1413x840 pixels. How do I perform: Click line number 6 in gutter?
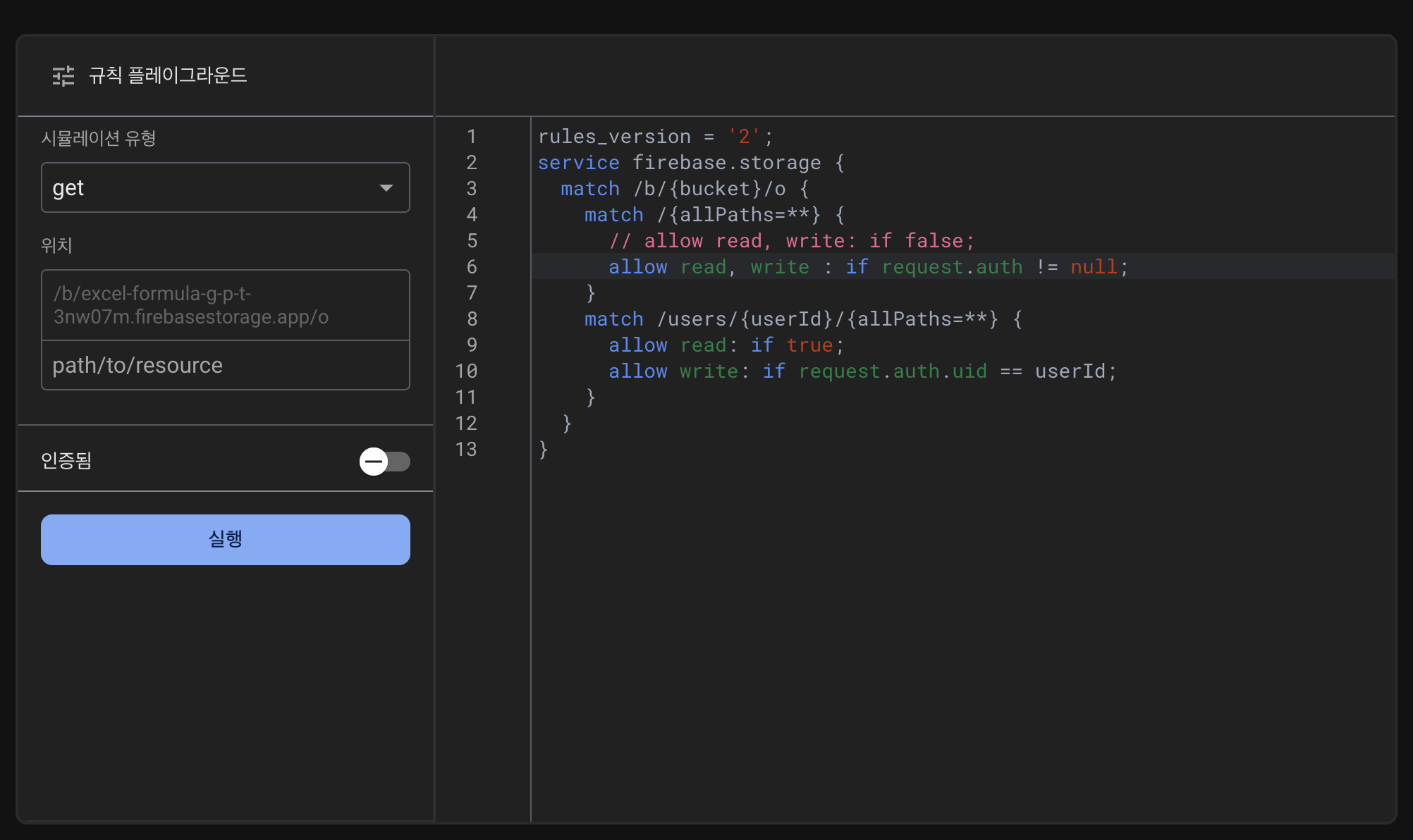[x=472, y=267]
